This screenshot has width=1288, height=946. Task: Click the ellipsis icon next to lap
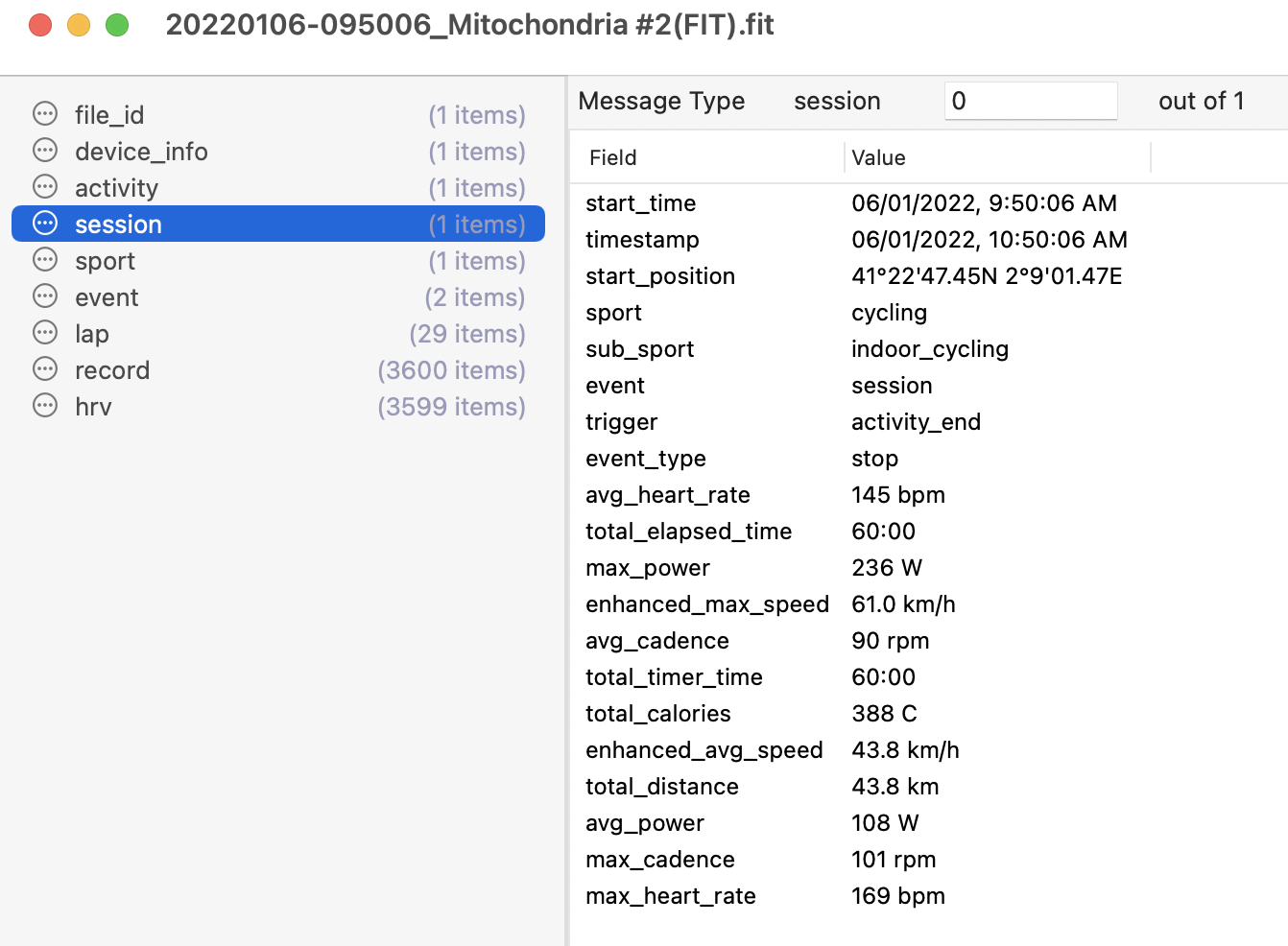[x=45, y=333]
